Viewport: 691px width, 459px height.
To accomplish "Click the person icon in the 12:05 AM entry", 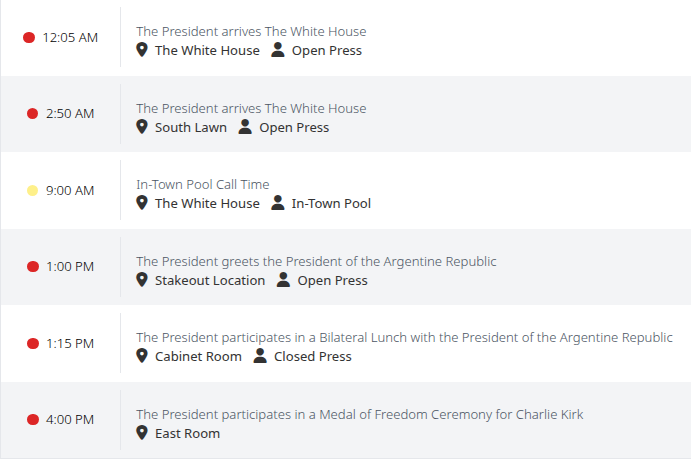I will coord(278,50).
